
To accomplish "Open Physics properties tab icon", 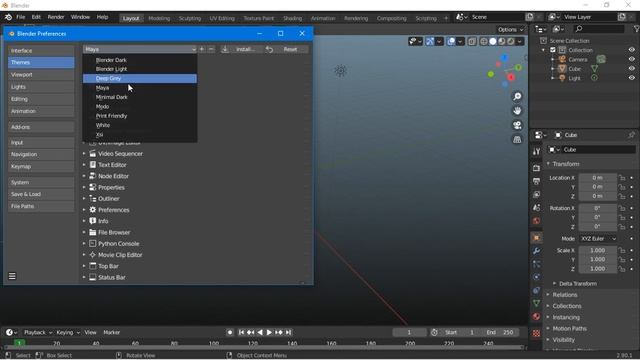I will coord(536,277).
